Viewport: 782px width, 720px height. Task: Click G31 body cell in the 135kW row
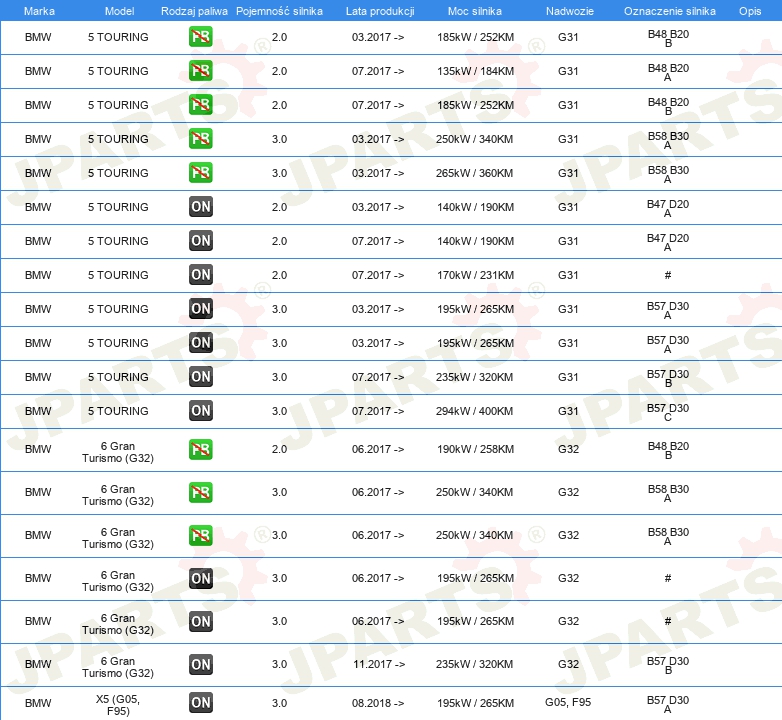click(568, 71)
